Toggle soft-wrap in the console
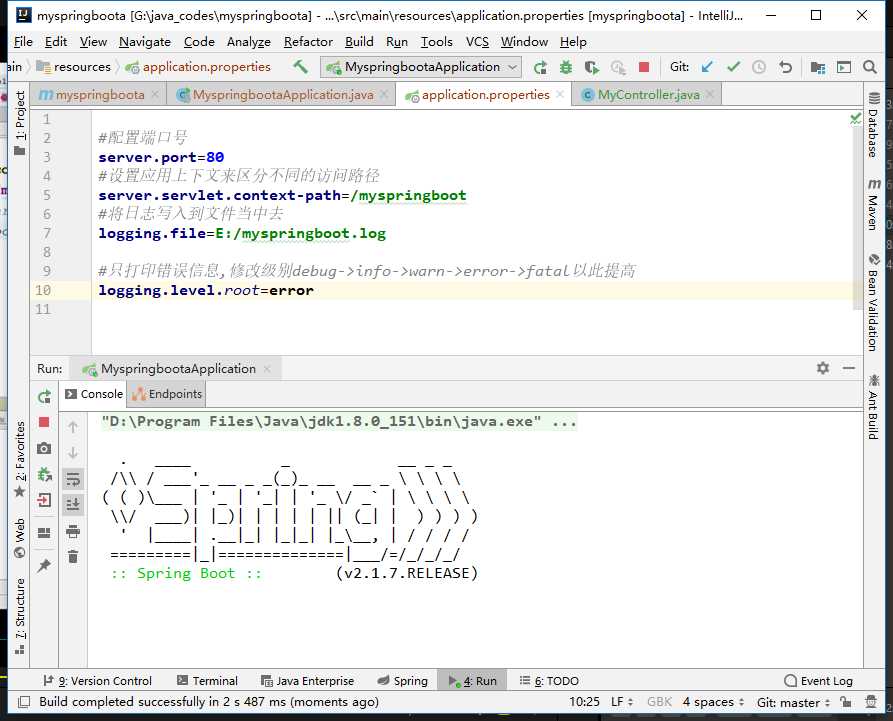Viewport: 893px width, 721px height. [x=73, y=479]
